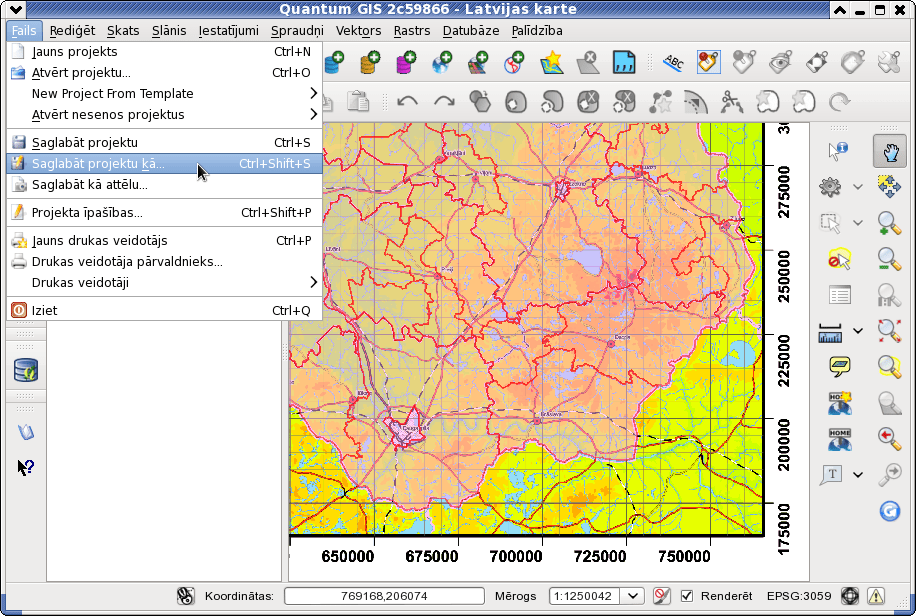Click the Show/hide labels eye tag icon
The image size is (916, 616).
coord(780,63)
